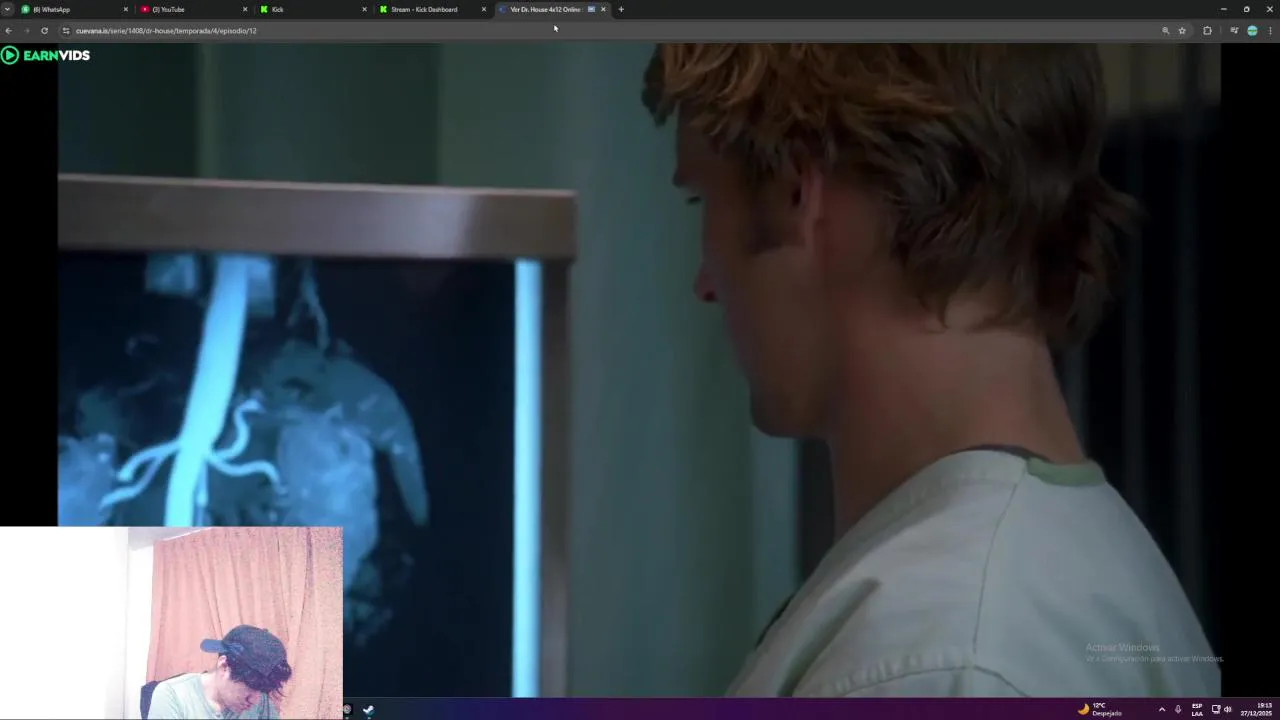
Task: Open the media controls button
Action: point(1234,30)
